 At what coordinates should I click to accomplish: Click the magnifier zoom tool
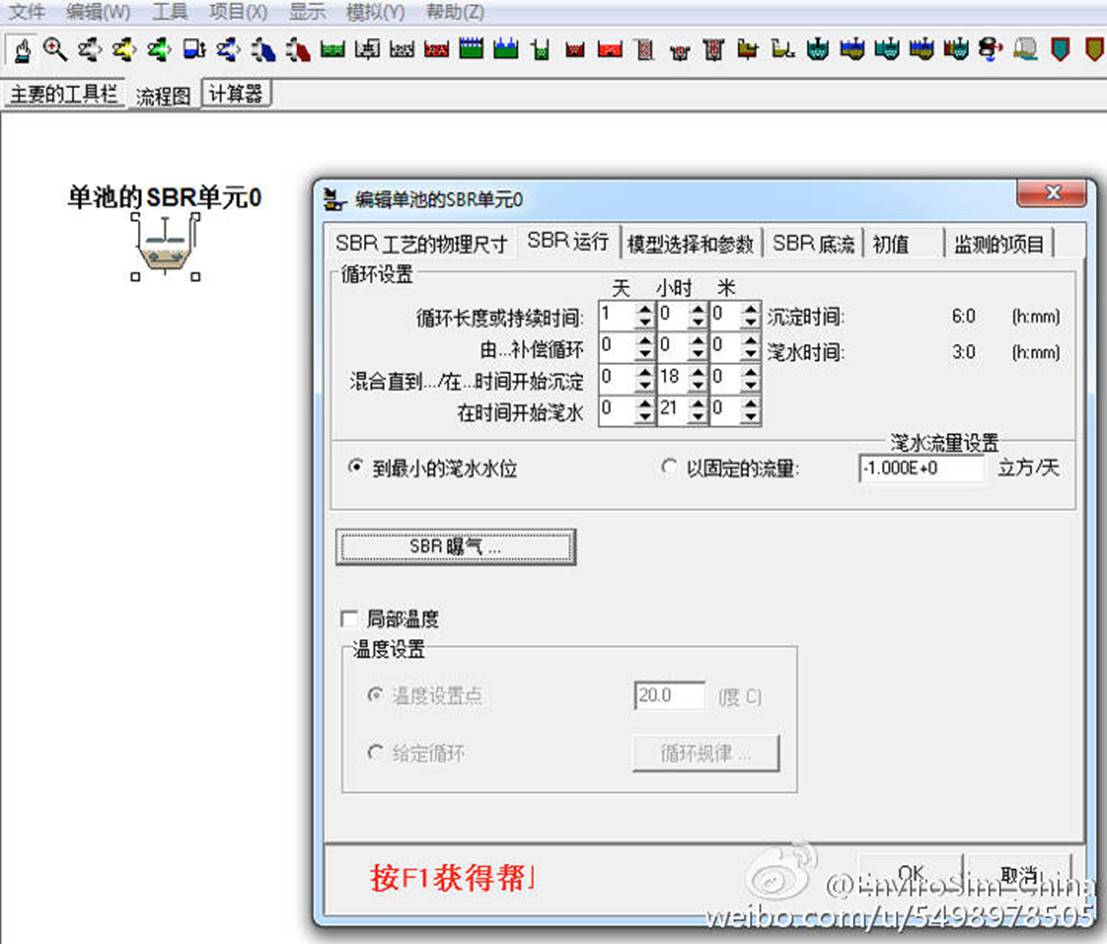pyautogui.click(x=55, y=49)
